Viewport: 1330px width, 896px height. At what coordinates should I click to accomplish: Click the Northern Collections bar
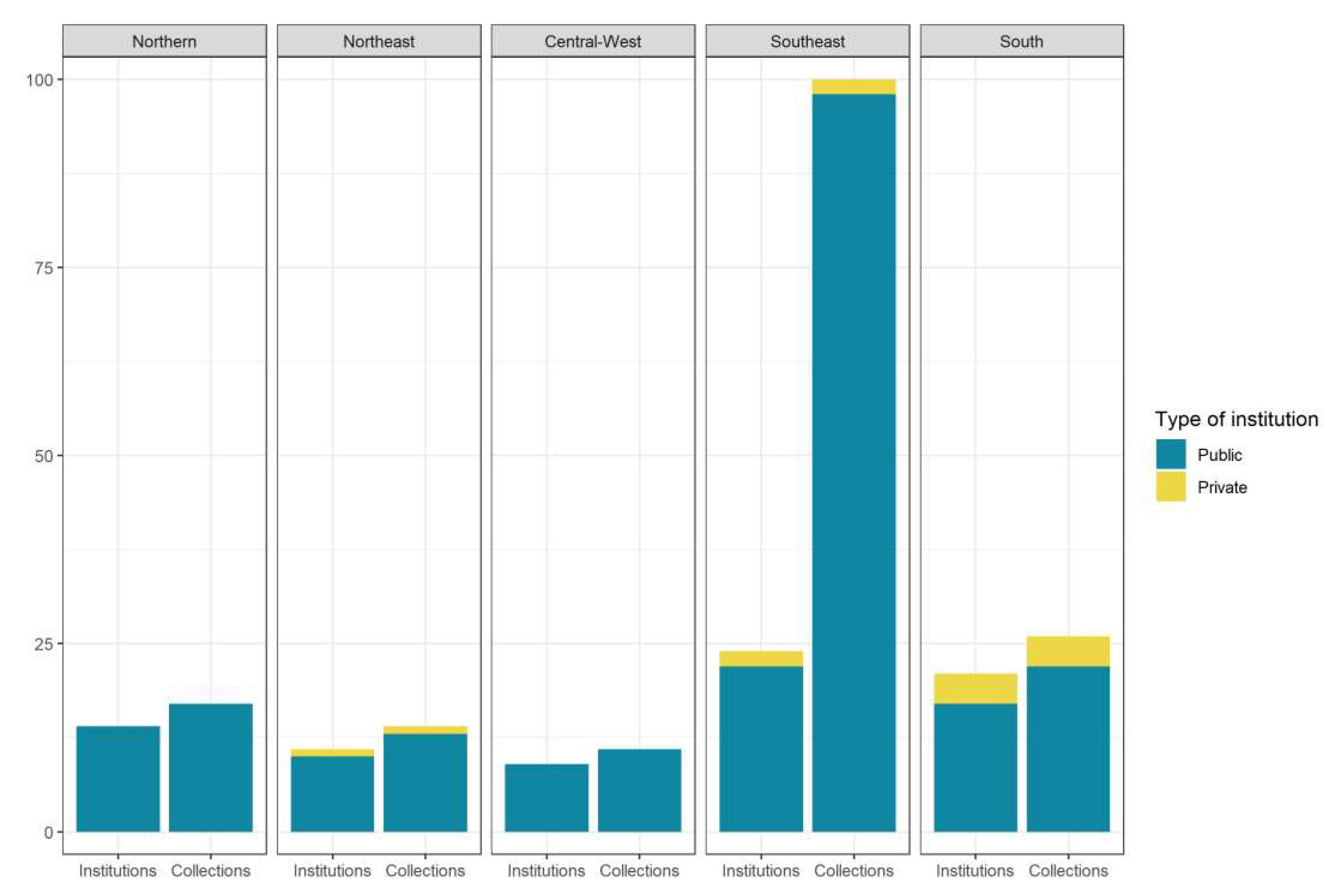point(211,767)
